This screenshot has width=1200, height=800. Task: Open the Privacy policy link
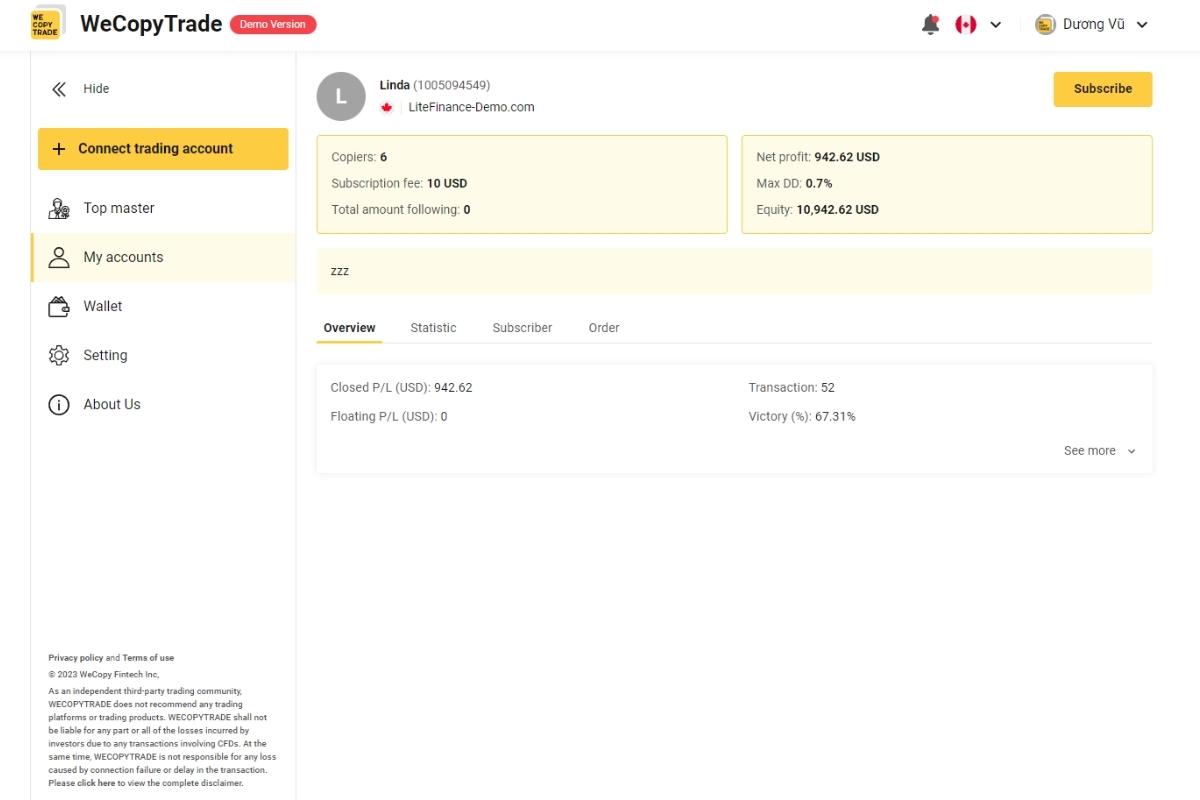coord(75,658)
